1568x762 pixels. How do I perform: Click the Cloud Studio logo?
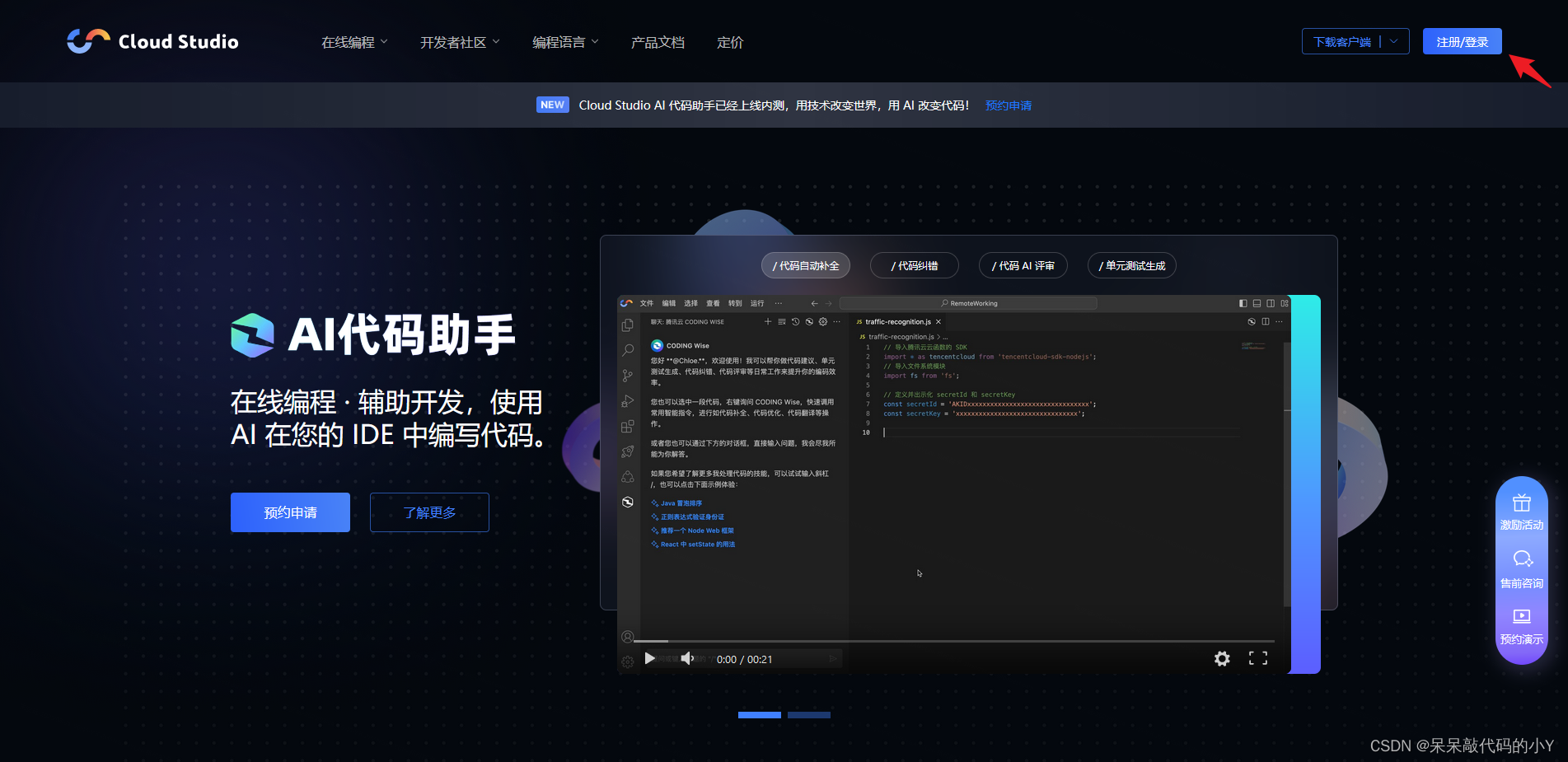[x=152, y=41]
